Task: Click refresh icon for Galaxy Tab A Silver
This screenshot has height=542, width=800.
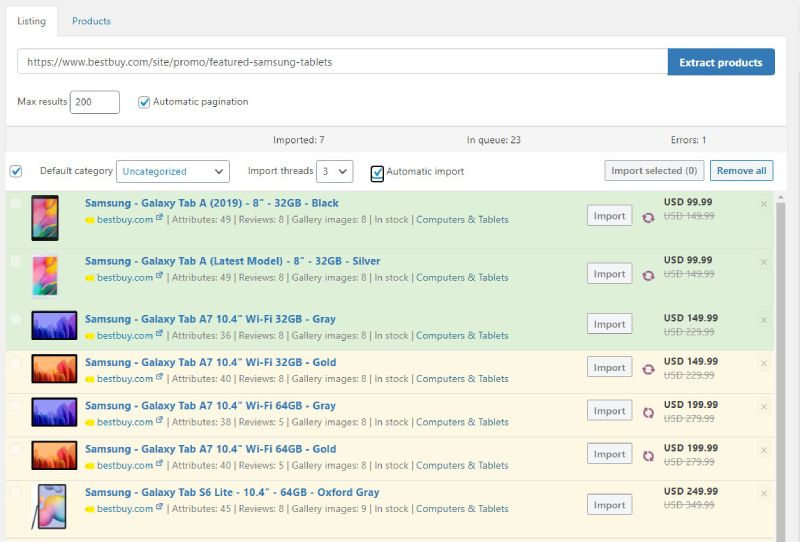Action: (648, 275)
